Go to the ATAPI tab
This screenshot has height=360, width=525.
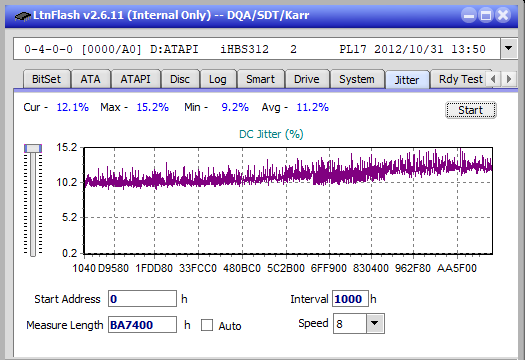tap(136, 79)
